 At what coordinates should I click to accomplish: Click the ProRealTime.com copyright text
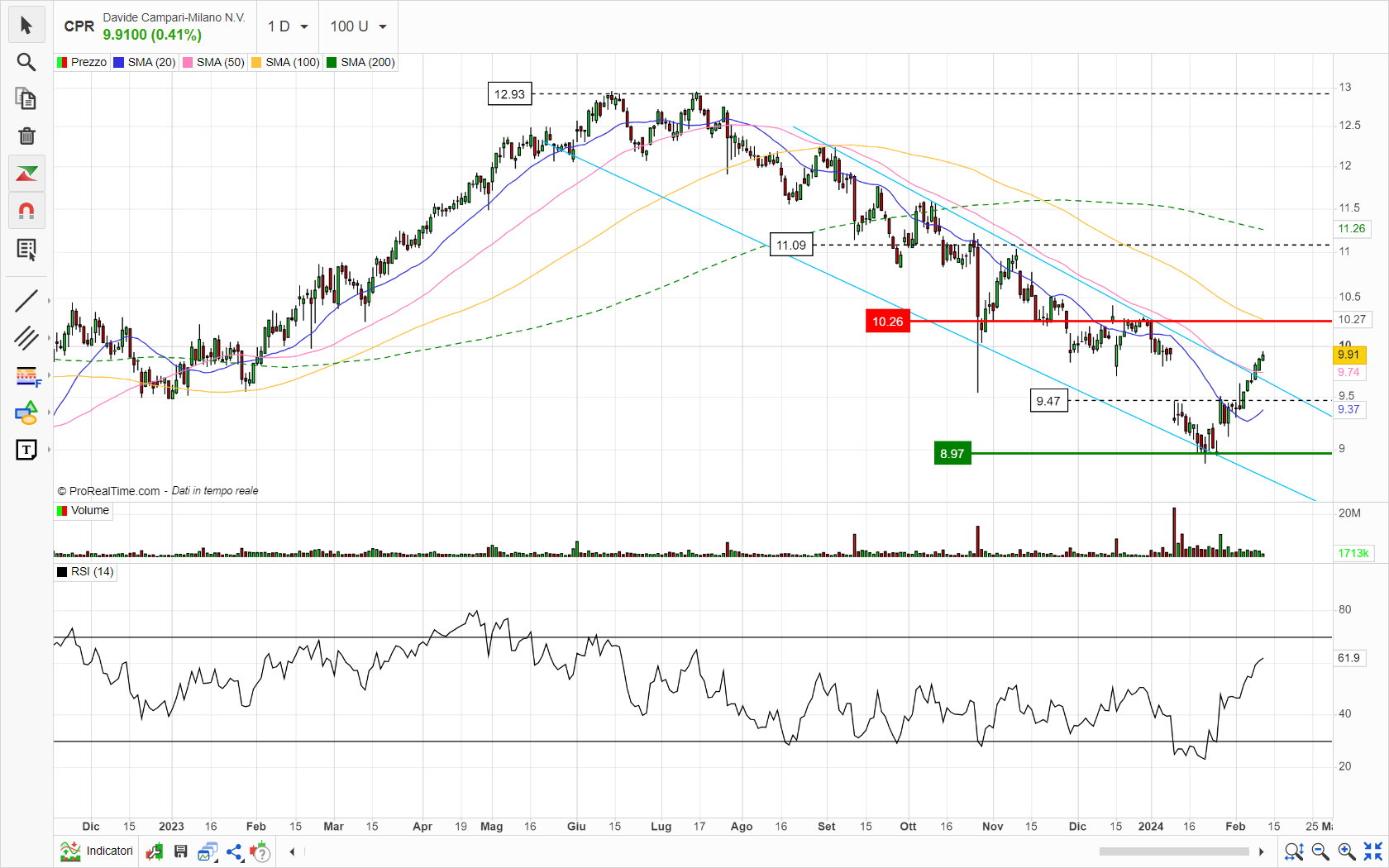click(x=108, y=491)
